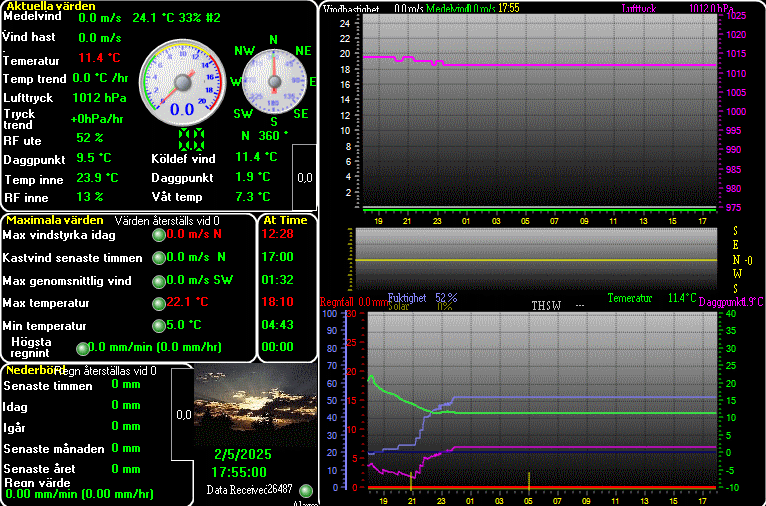Click the 01:32 time entry
The height and width of the screenshot is (506, 766).
pyautogui.click(x=277, y=279)
